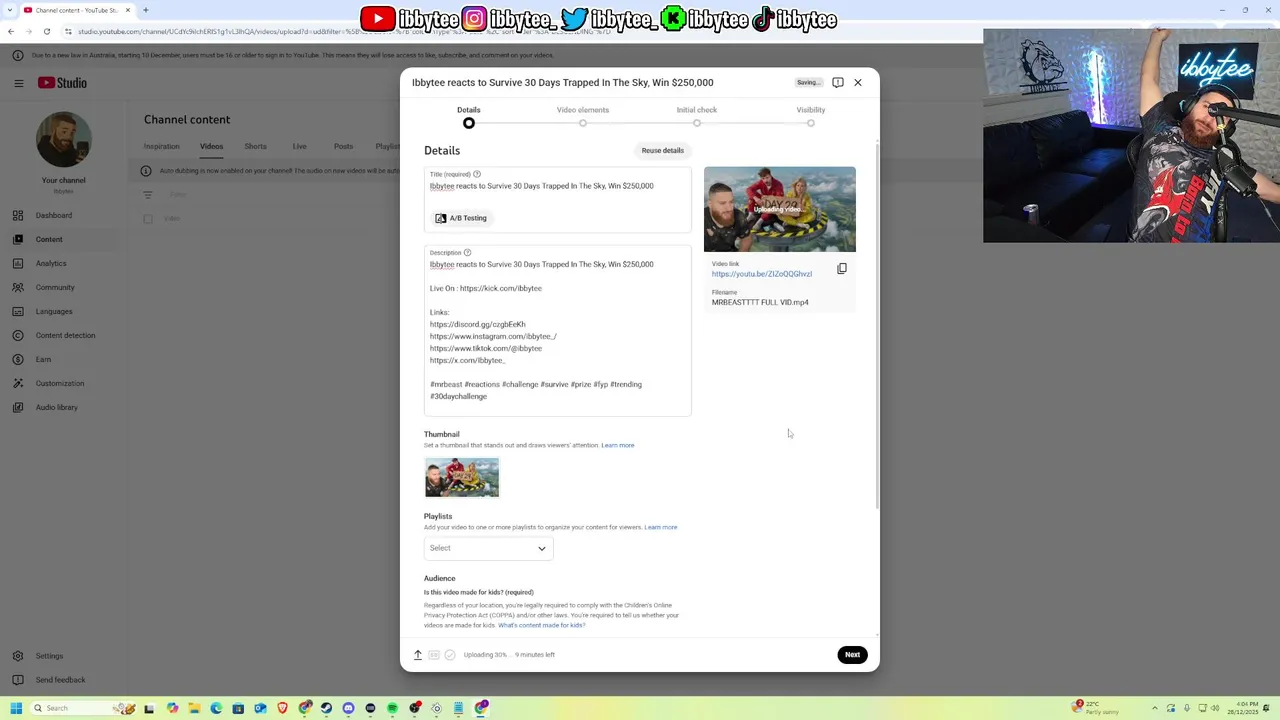Click the 'MRBEASTTTT FULL VID.mp4' filename text
The image size is (1280, 720).
coord(760,302)
